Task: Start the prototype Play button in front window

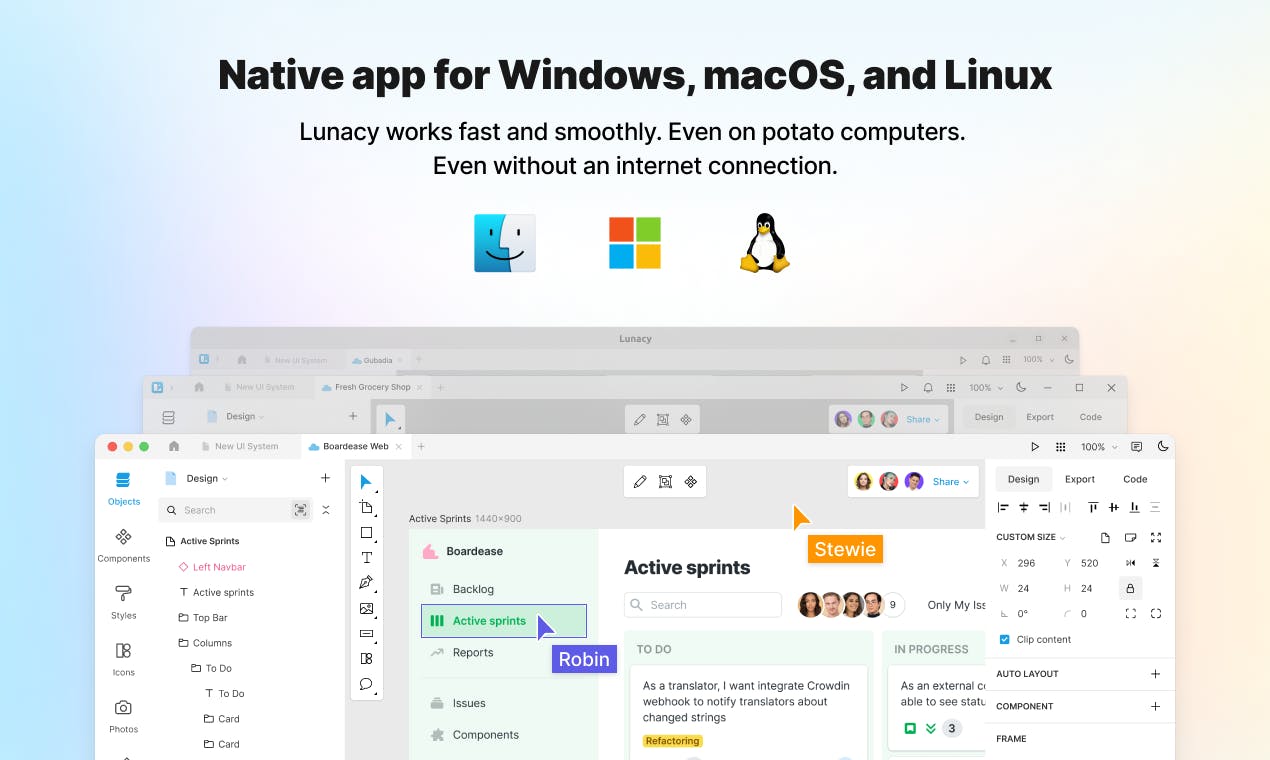Action: click(1035, 447)
